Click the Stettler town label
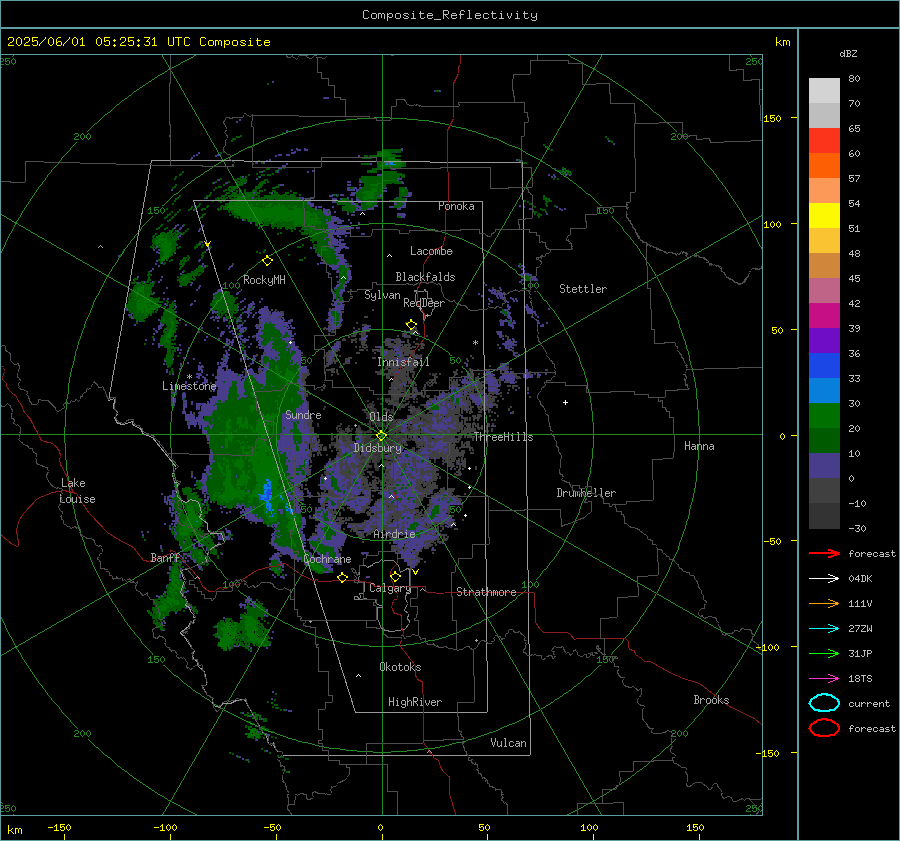 pos(583,289)
